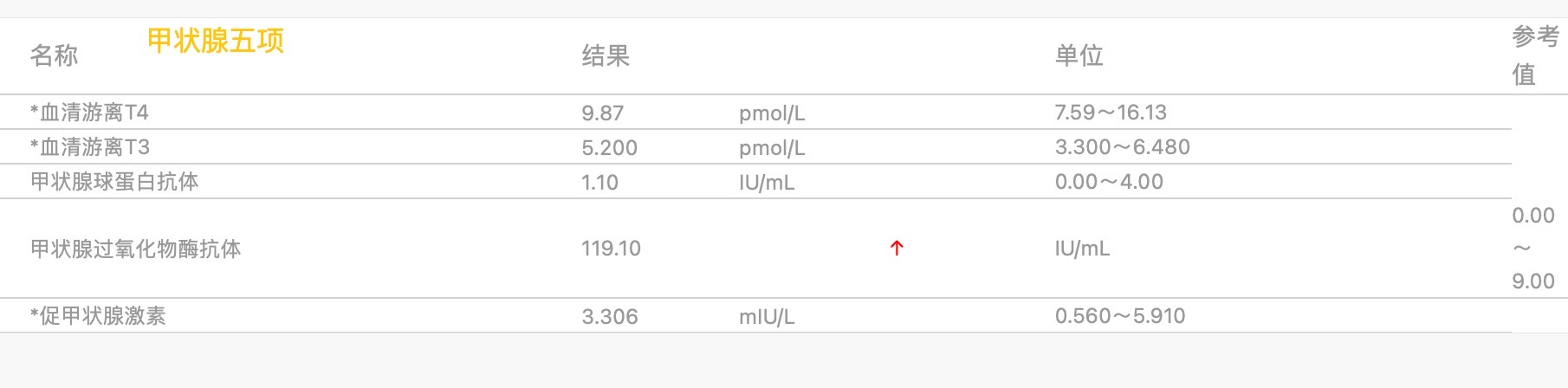This screenshot has height=388, width=1568.
Task: Select the *血清游离T4 row name
Action: (89, 113)
